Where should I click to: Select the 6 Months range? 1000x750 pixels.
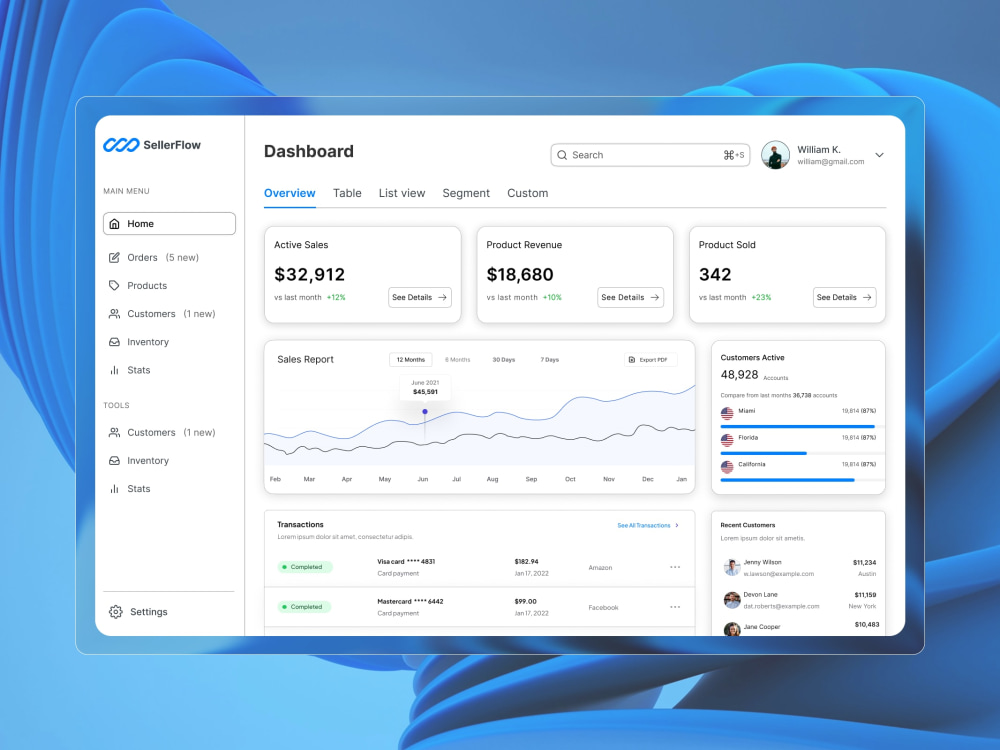click(457, 360)
